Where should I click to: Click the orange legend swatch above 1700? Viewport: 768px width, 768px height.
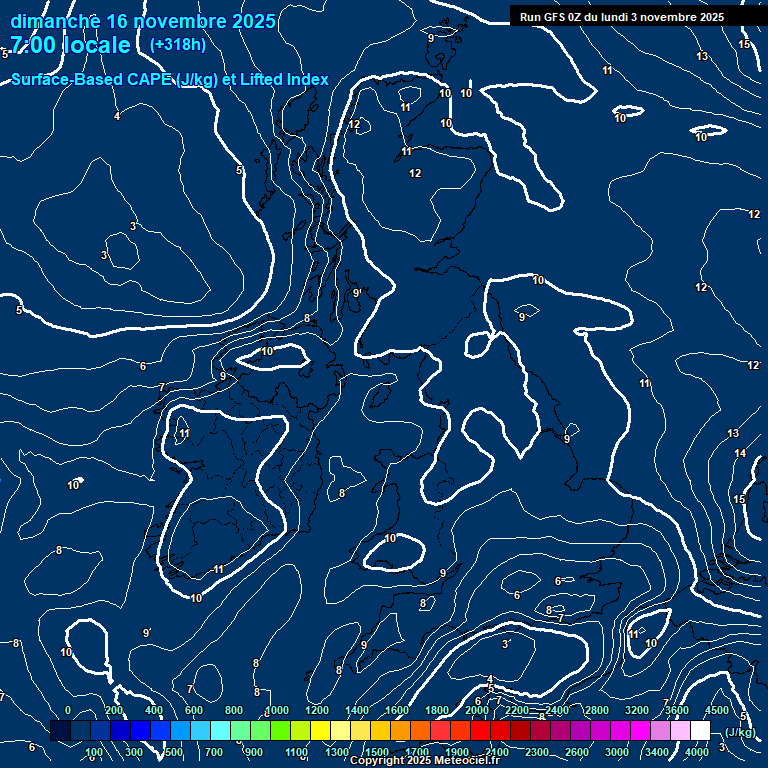point(420,730)
